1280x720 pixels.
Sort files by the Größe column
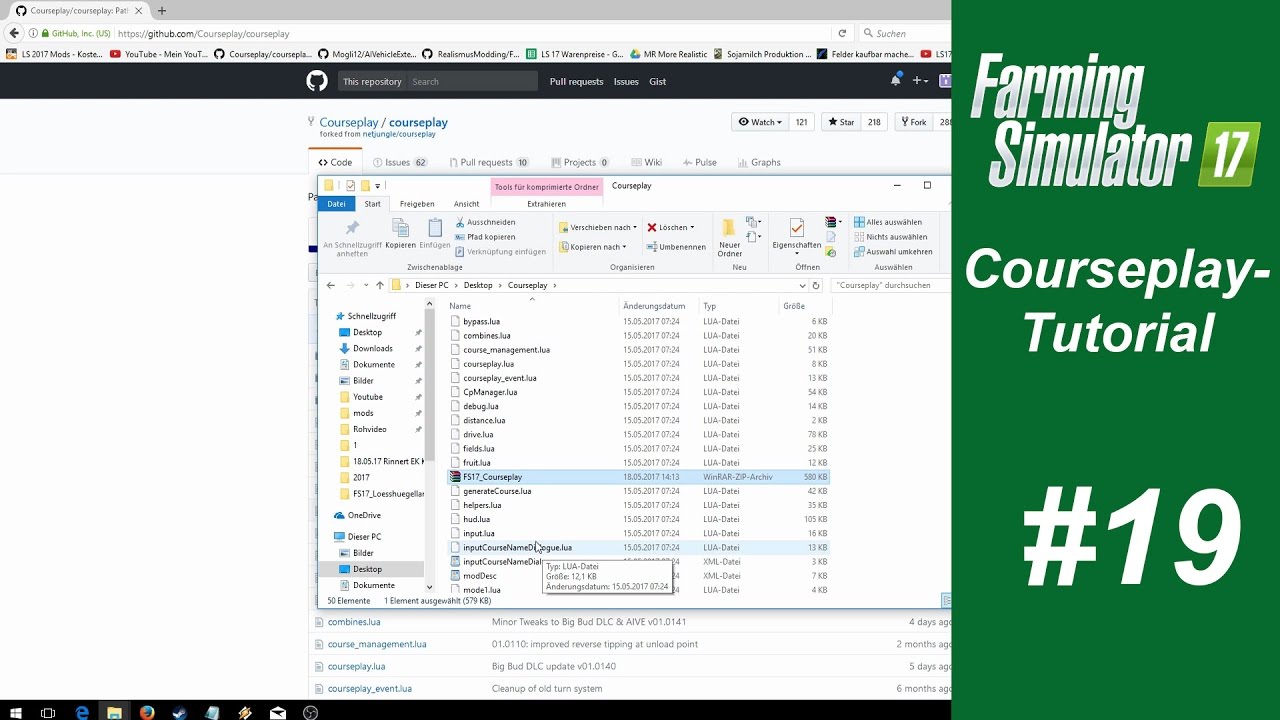point(804,306)
